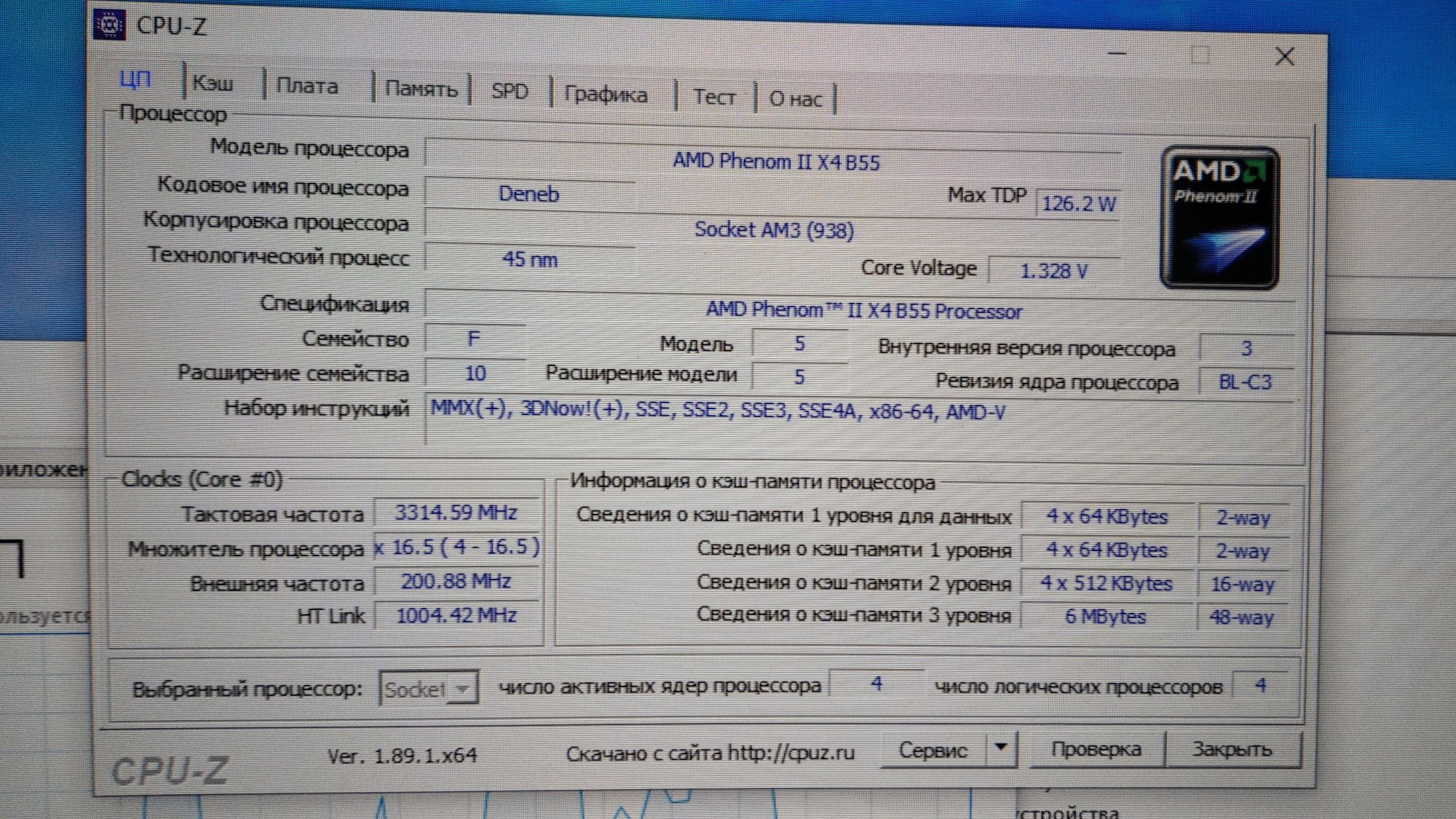Minimize the CPU-Z window
The image size is (1456, 819).
(x=1117, y=53)
